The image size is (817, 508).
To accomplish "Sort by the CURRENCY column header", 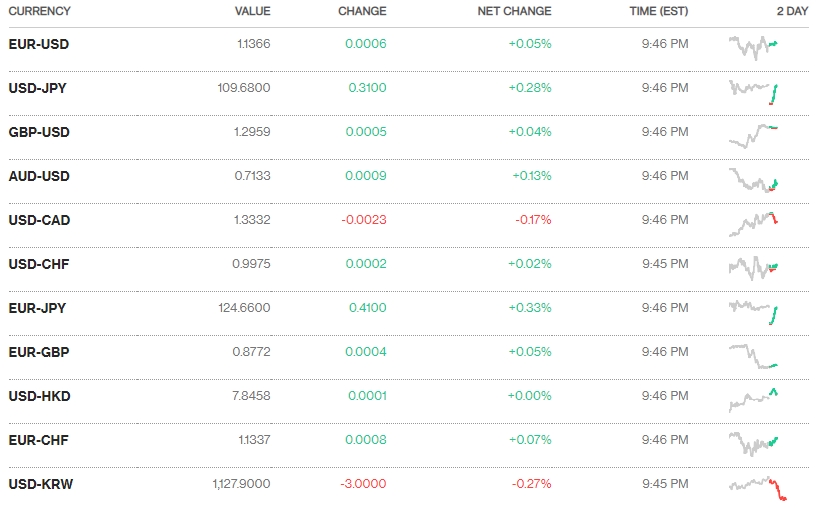I will pyautogui.click(x=39, y=11).
